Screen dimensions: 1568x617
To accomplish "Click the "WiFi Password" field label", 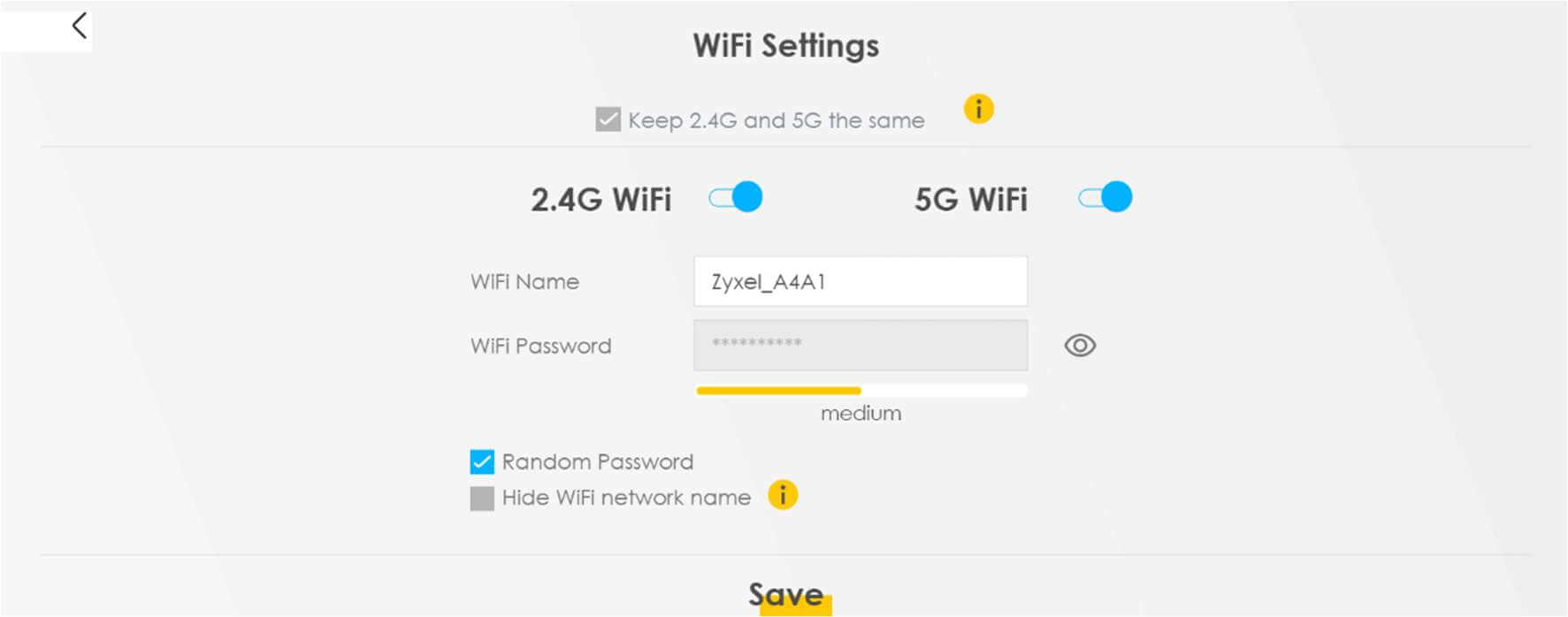I will 540,346.
